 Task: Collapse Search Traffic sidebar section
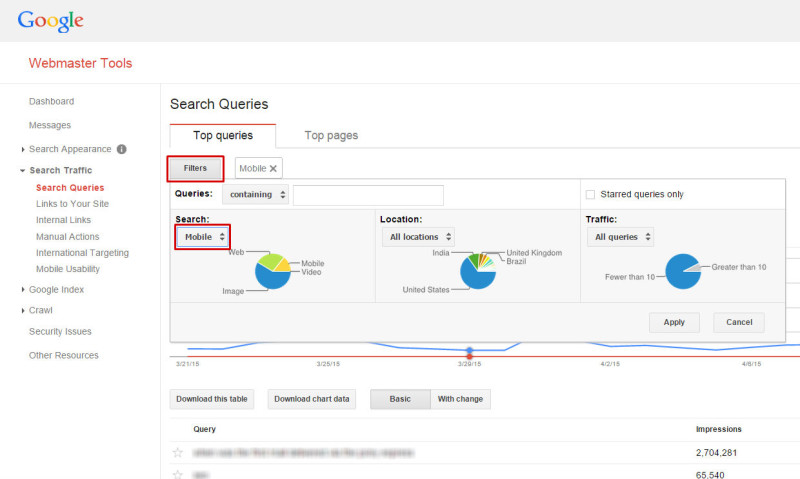[22, 170]
